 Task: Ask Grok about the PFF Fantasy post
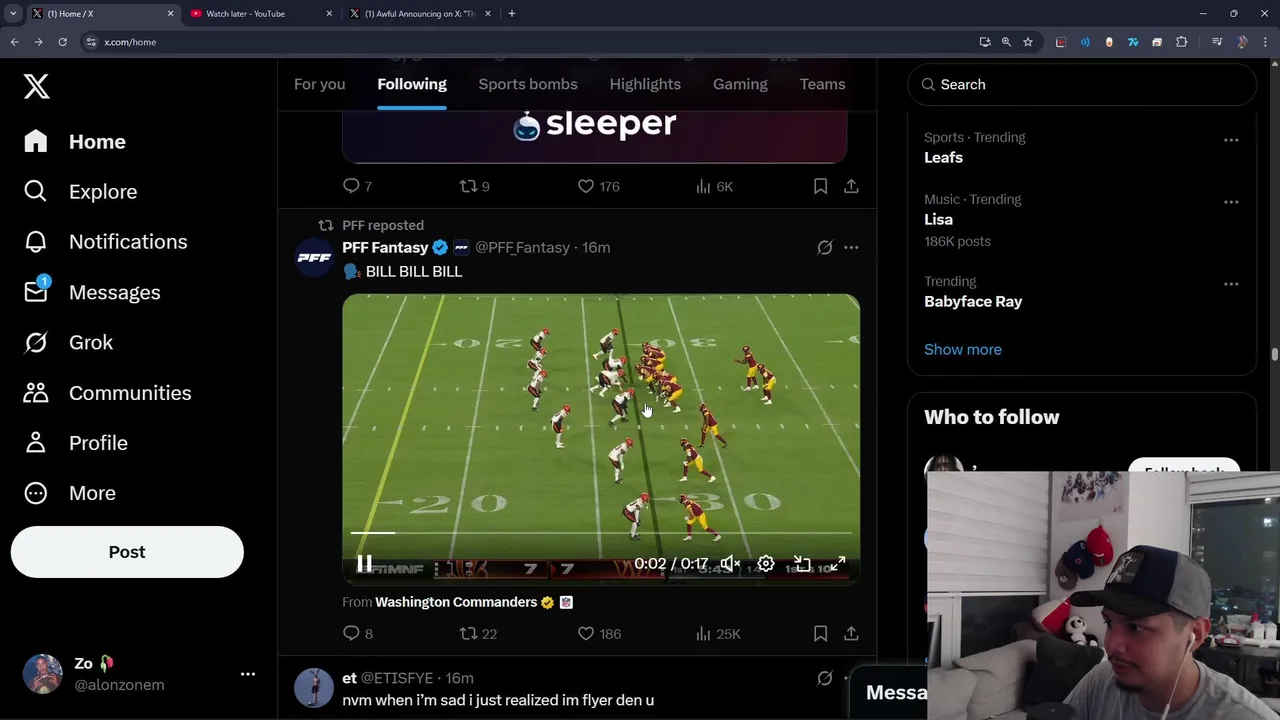pos(824,247)
